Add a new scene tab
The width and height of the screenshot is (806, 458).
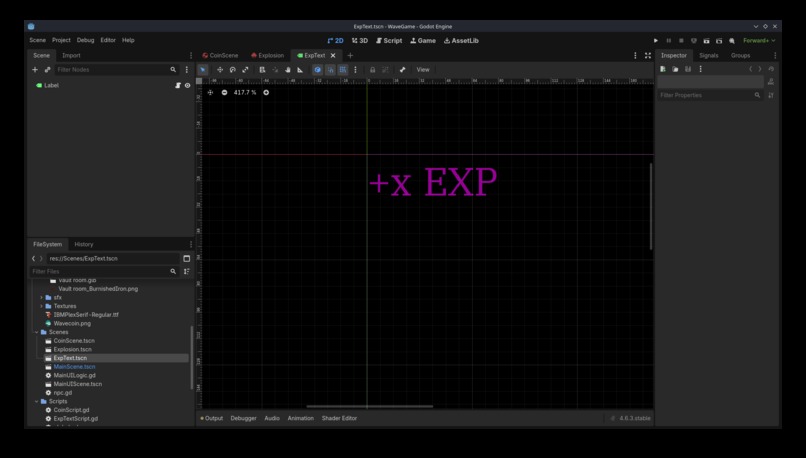click(x=350, y=56)
